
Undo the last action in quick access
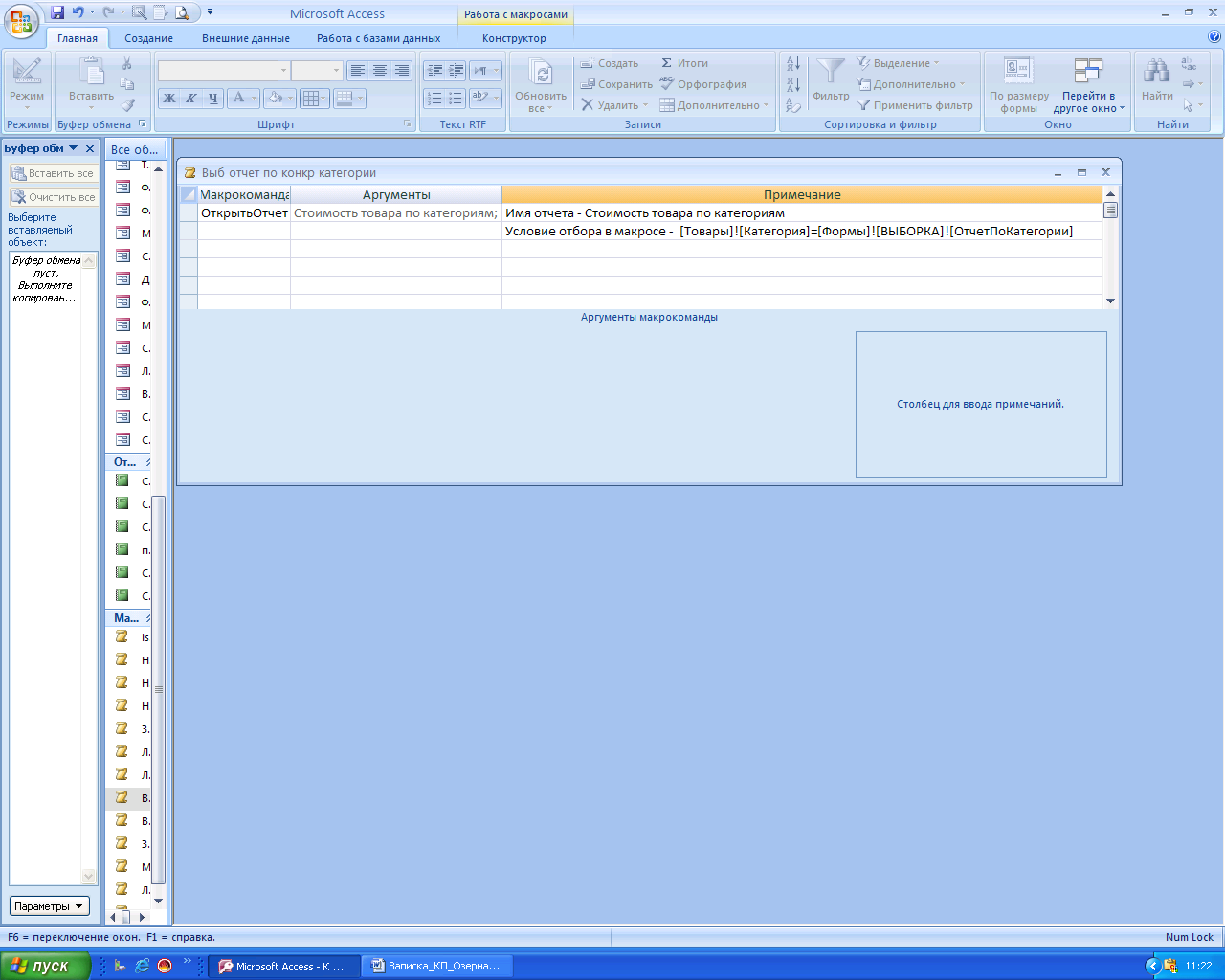pyautogui.click(x=78, y=12)
